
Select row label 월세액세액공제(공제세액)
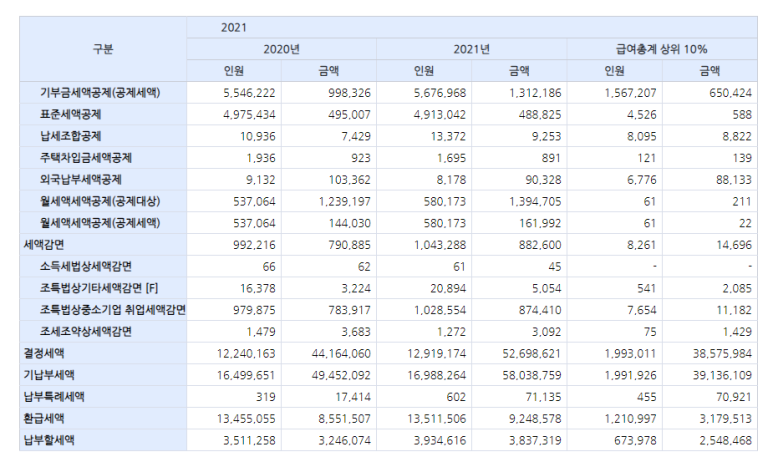100,223
